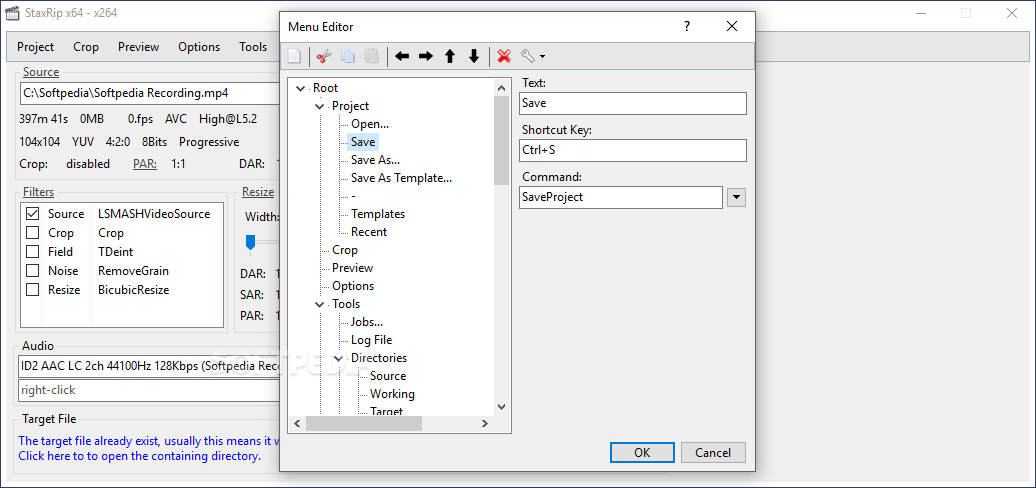The width and height of the screenshot is (1036, 488).
Task: Collapse the Project tree node
Action: tap(320, 106)
